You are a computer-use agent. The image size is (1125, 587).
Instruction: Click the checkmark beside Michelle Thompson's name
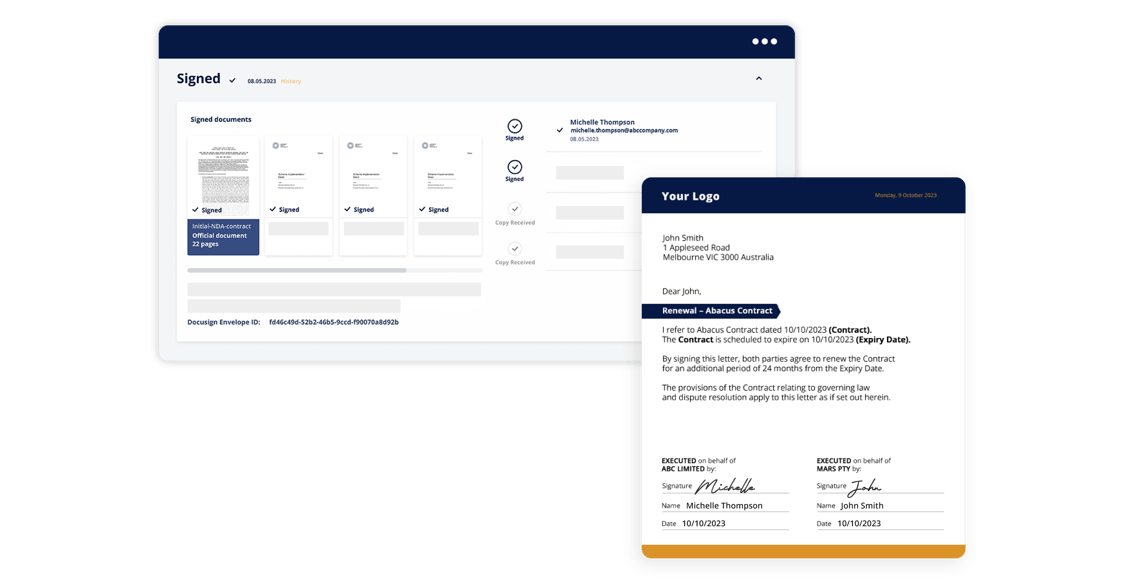tap(560, 130)
